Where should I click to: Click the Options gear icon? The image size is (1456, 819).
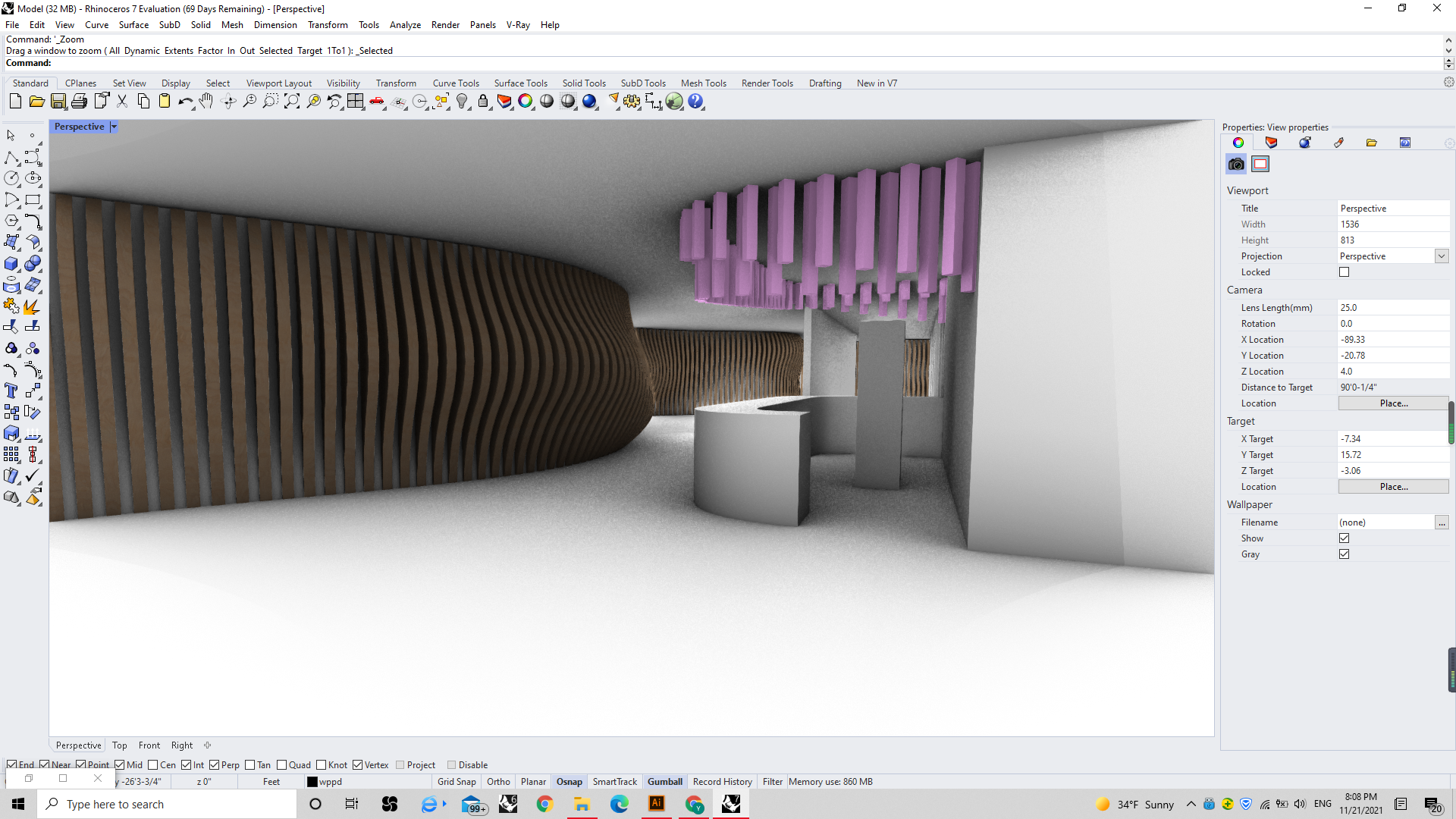click(x=632, y=102)
